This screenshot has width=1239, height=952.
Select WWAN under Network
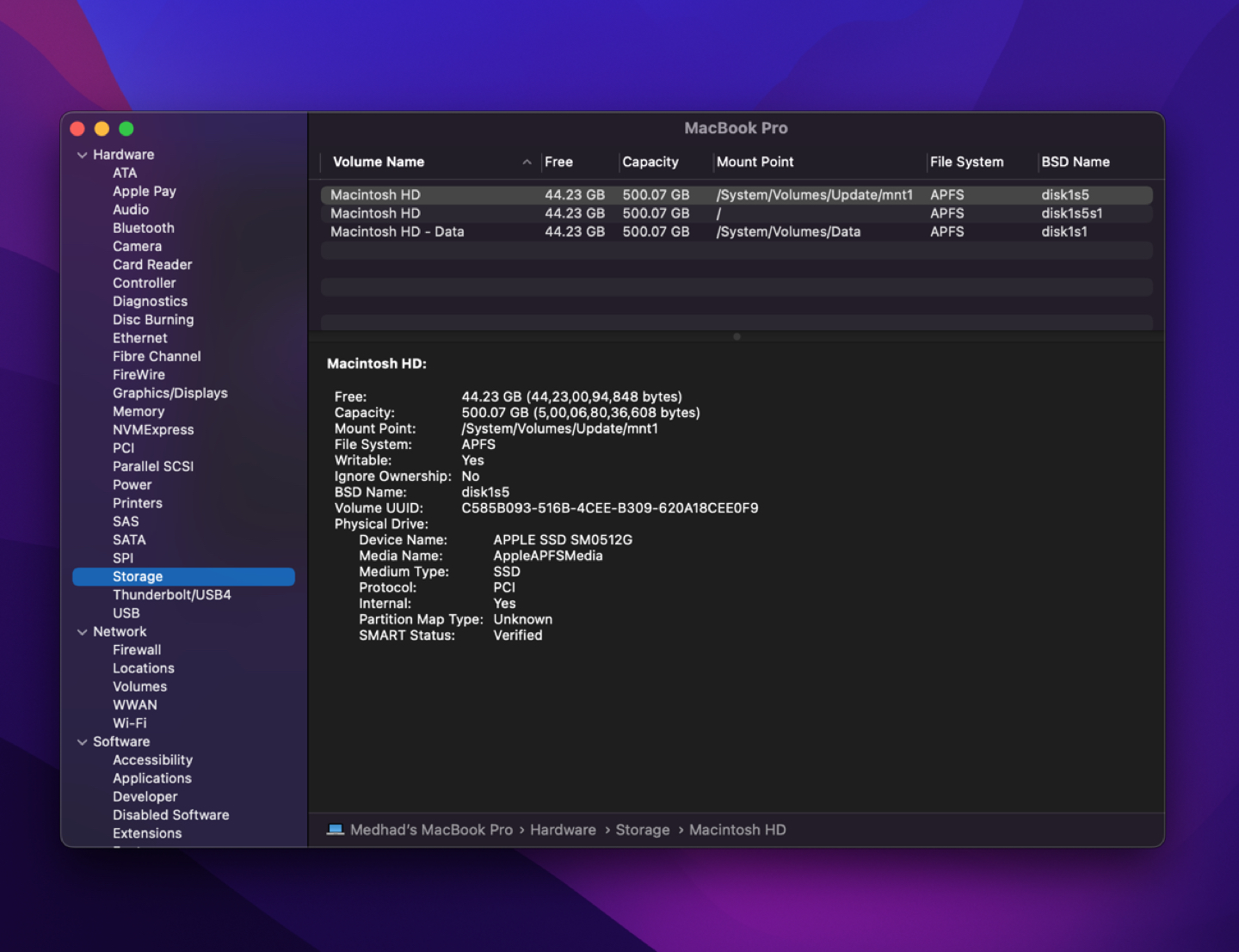135,705
